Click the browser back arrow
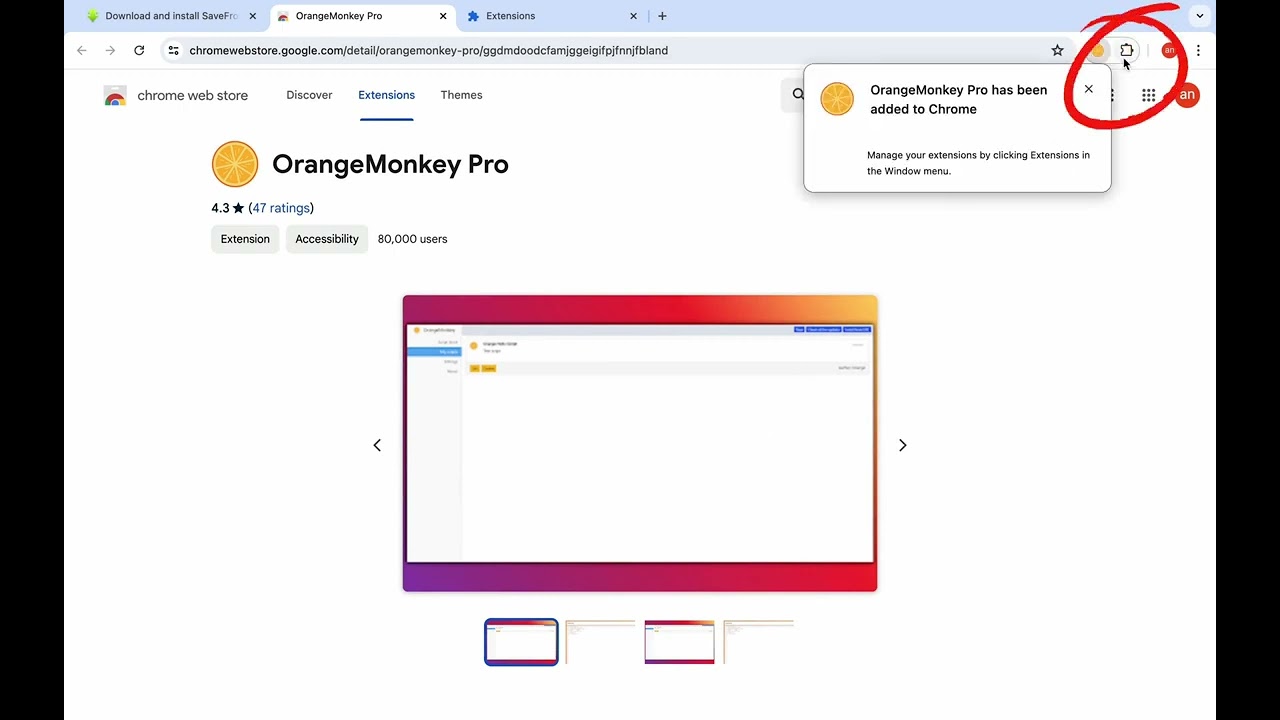The image size is (1280, 720). tap(82, 50)
